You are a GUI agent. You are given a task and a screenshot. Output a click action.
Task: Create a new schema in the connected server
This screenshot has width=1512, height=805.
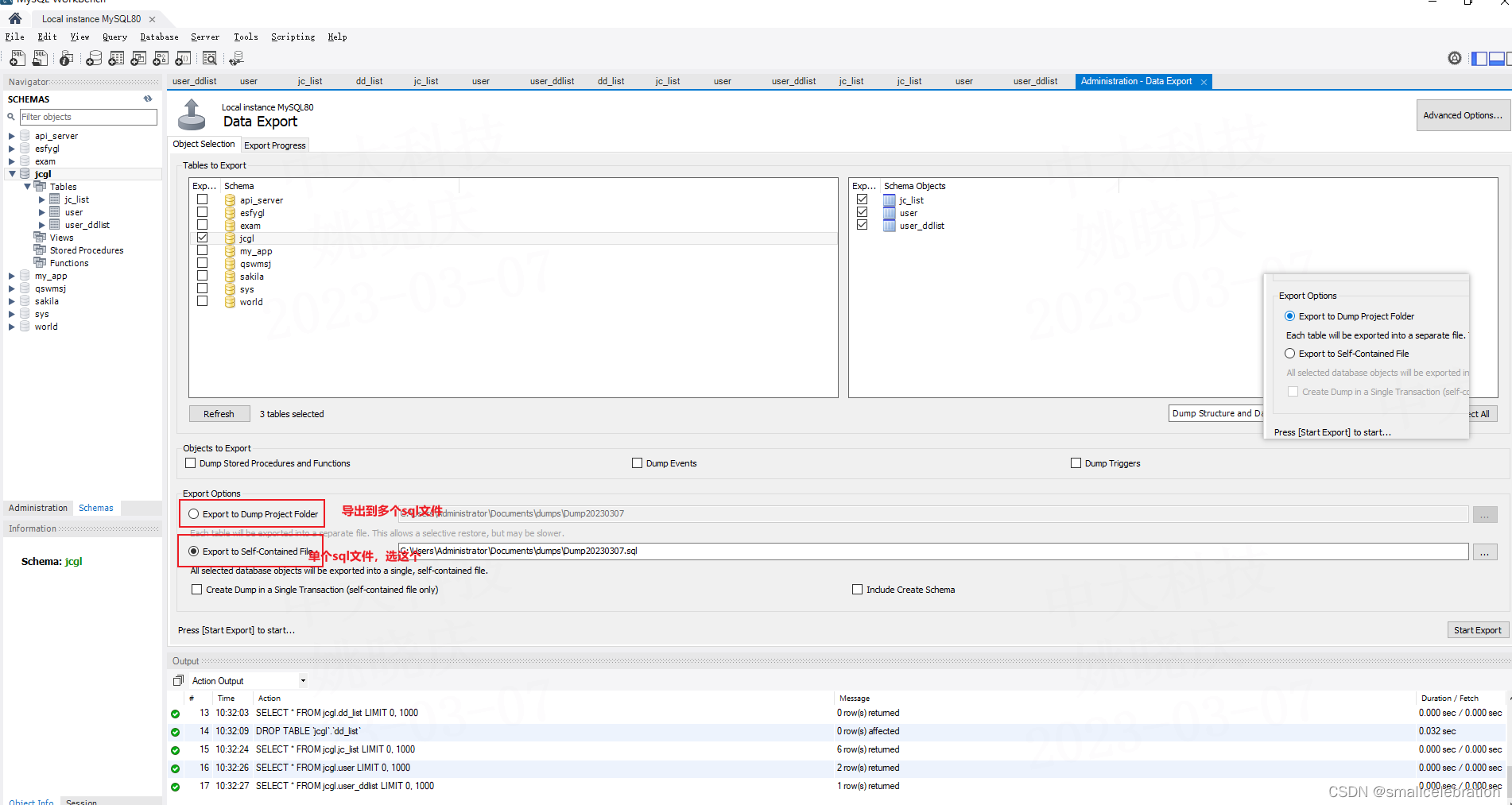tap(93, 58)
